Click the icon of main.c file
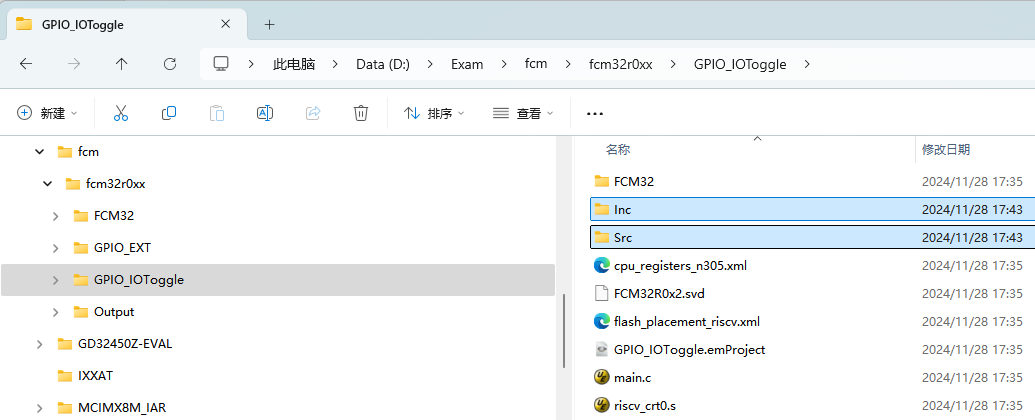The image size is (1035, 420). click(x=601, y=378)
